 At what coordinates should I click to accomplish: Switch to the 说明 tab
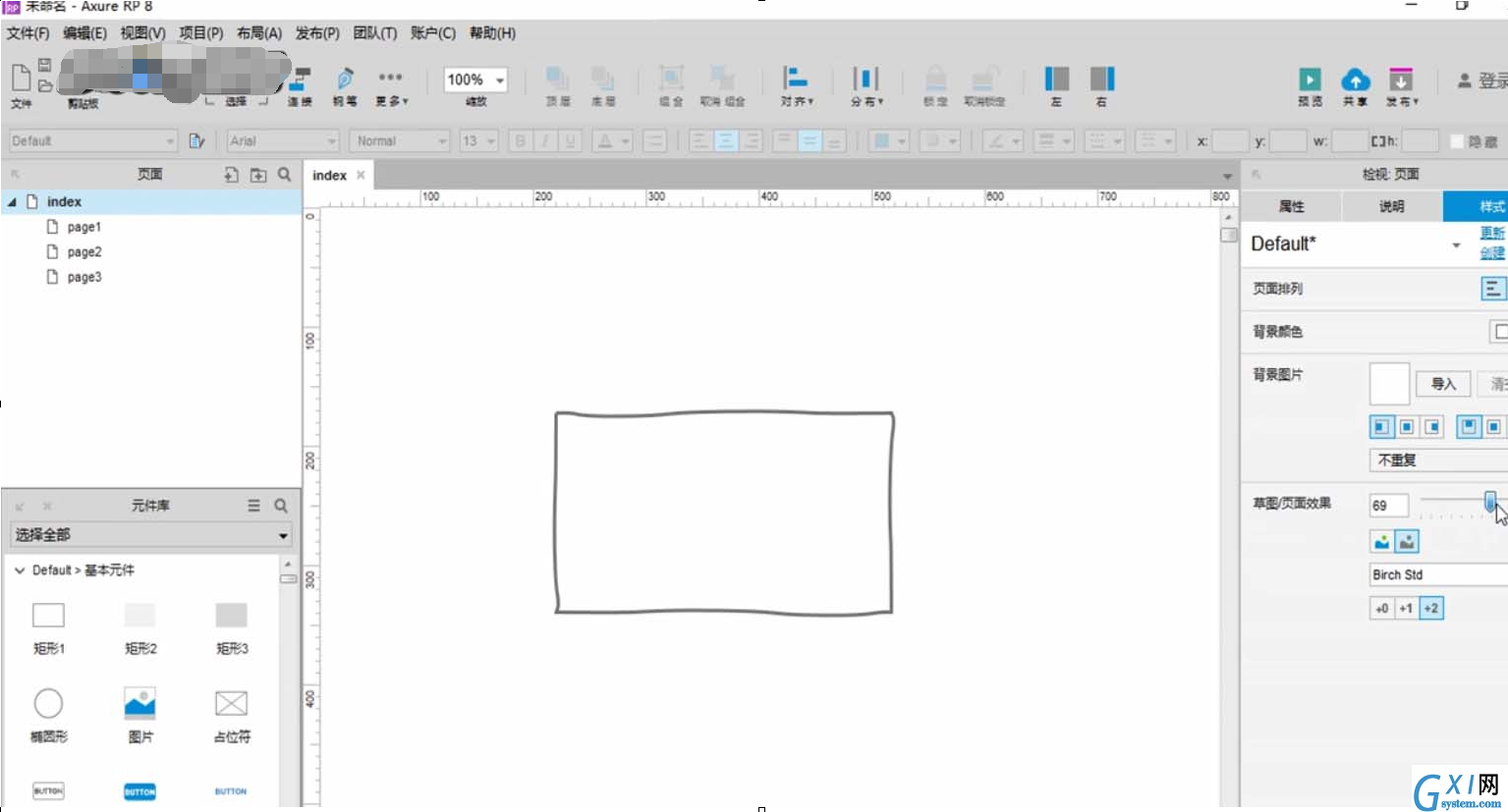[x=1392, y=206]
